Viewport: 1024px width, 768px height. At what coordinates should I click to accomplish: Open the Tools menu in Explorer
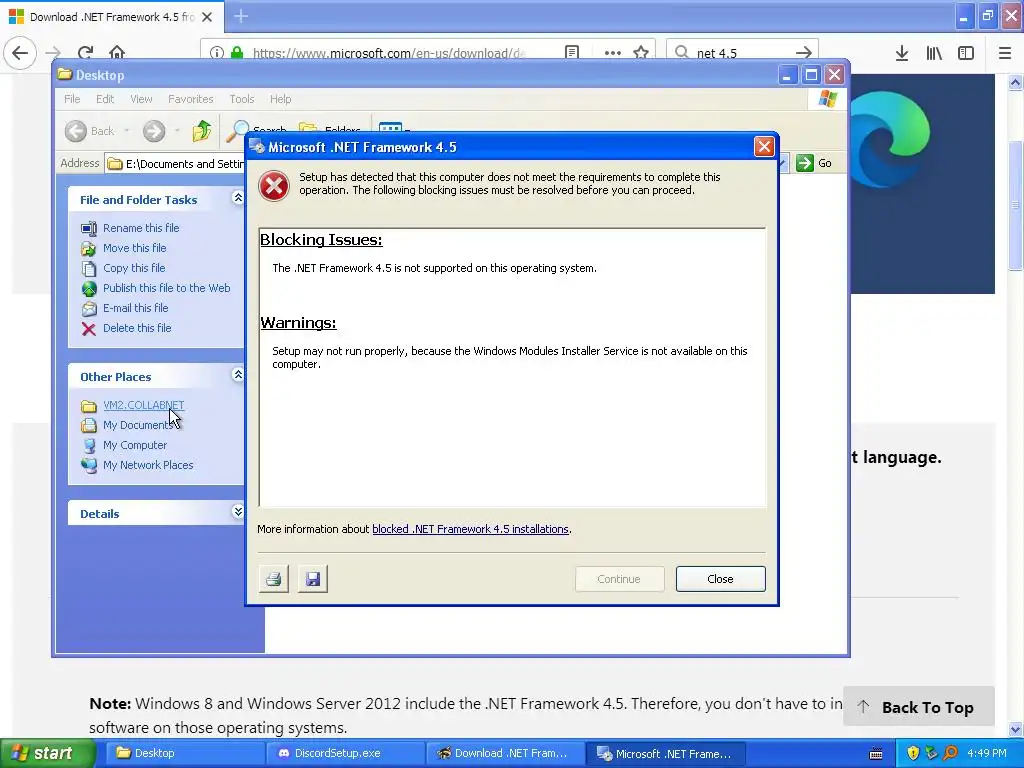[242, 99]
